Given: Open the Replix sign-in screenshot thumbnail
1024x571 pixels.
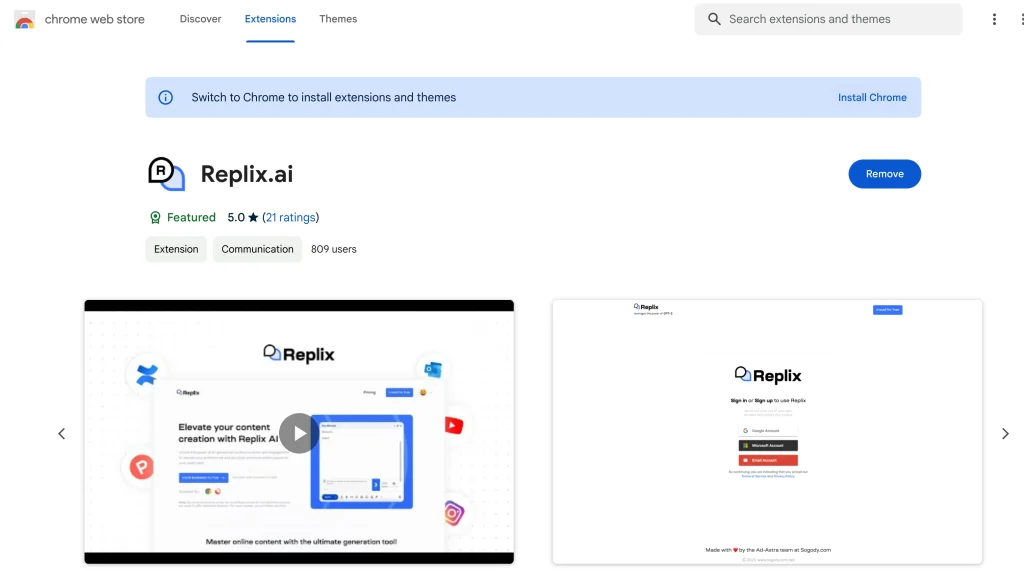Looking at the screenshot, I should 767,432.
